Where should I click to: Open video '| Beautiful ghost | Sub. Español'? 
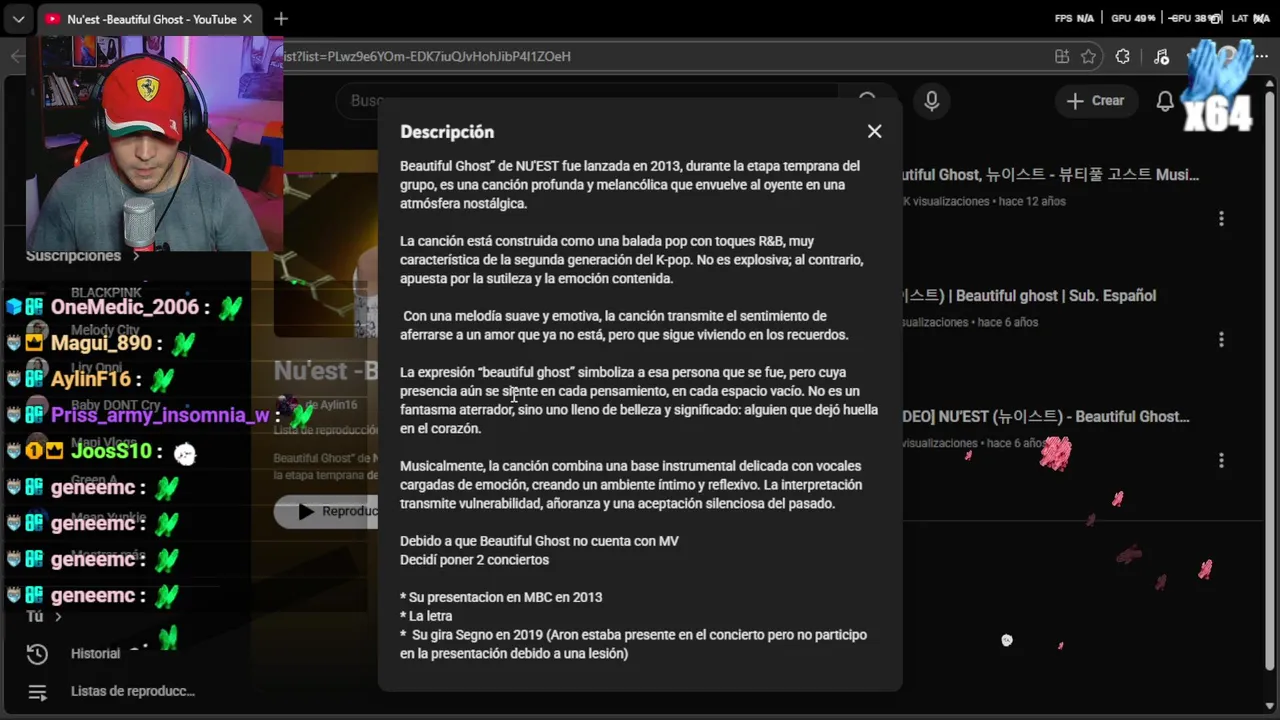[1029, 296]
